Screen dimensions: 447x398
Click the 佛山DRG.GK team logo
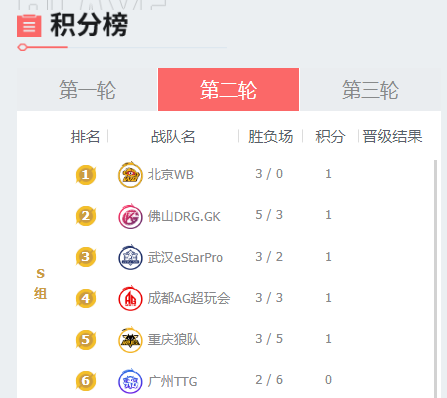130,216
